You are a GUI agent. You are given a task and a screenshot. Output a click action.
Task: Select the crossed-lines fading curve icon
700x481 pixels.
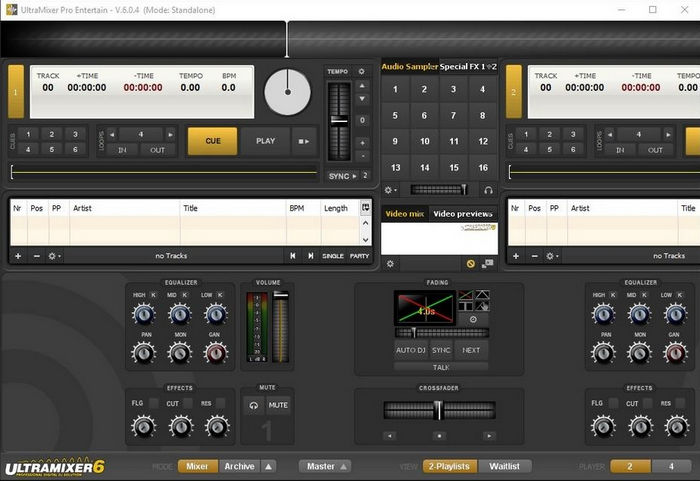466,295
